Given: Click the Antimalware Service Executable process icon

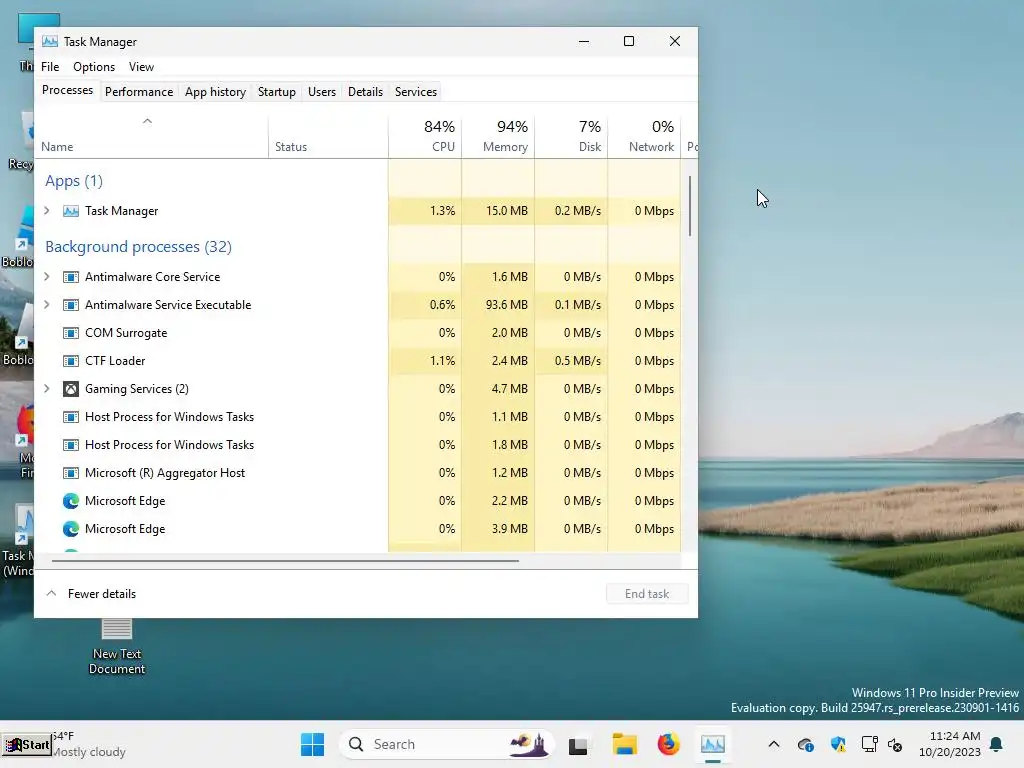Looking at the screenshot, I should (x=71, y=305).
